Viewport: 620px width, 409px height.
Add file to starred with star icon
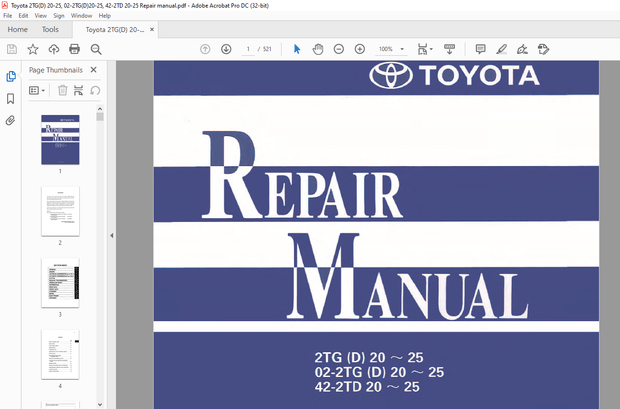coord(33,49)
